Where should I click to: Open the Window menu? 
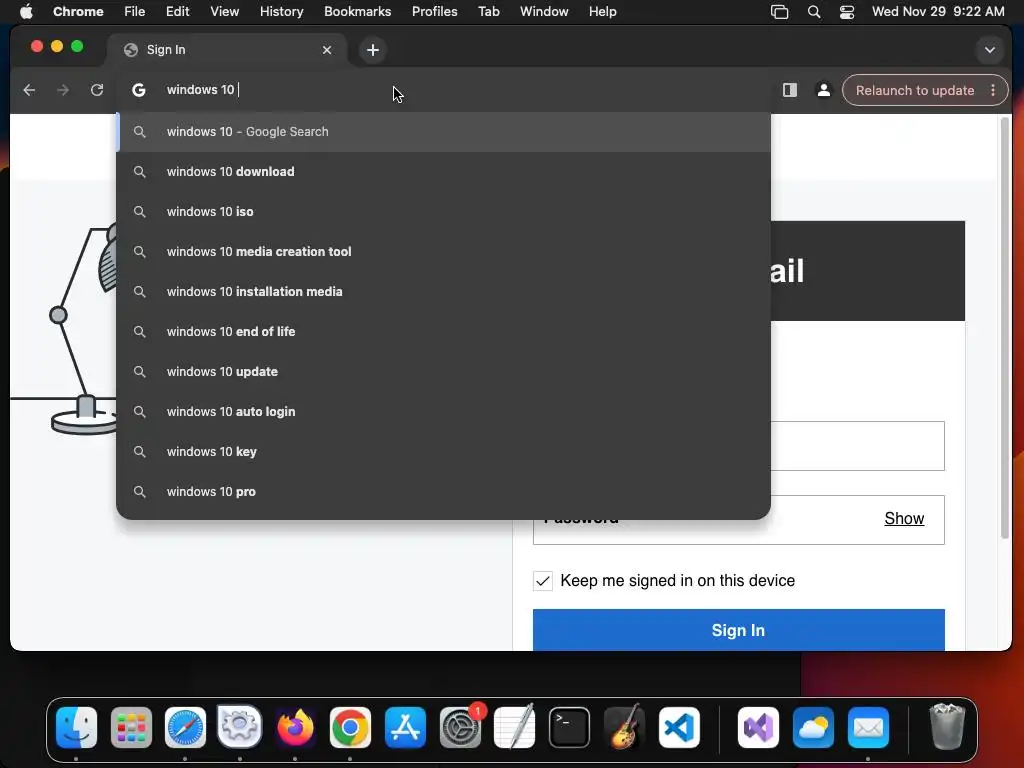[x=544, y=11]
